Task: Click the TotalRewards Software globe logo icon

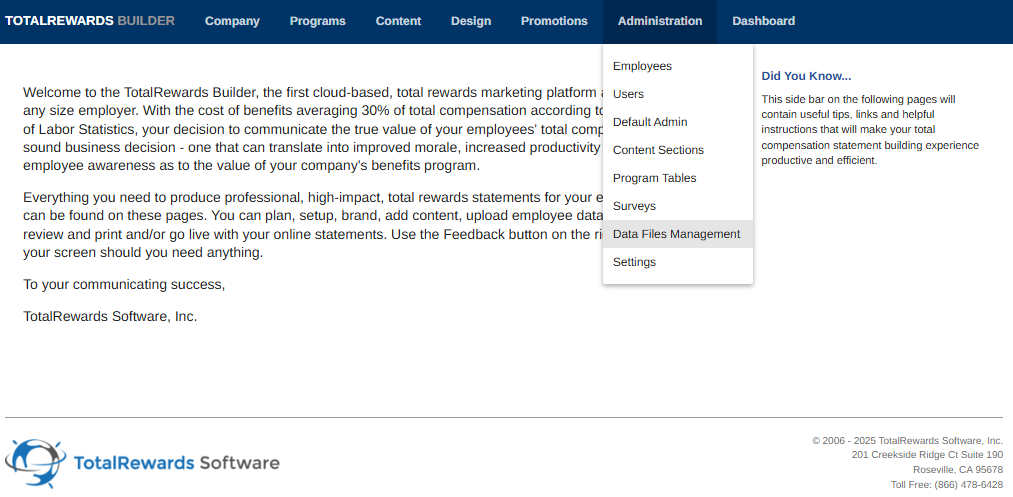Action: pyautogui.click(x=35, y=461)
